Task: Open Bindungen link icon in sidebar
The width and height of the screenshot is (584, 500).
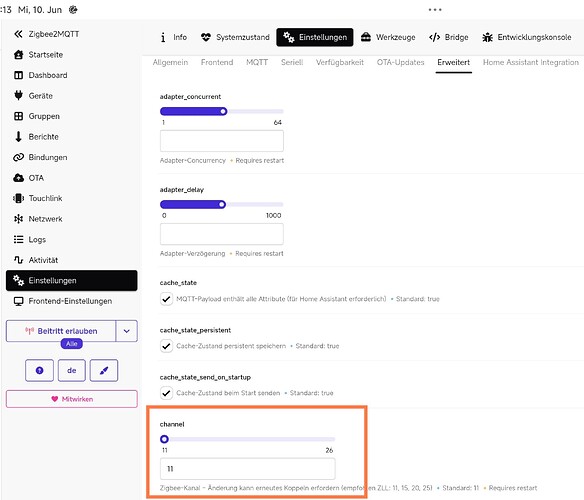Action: pos(18,157)
